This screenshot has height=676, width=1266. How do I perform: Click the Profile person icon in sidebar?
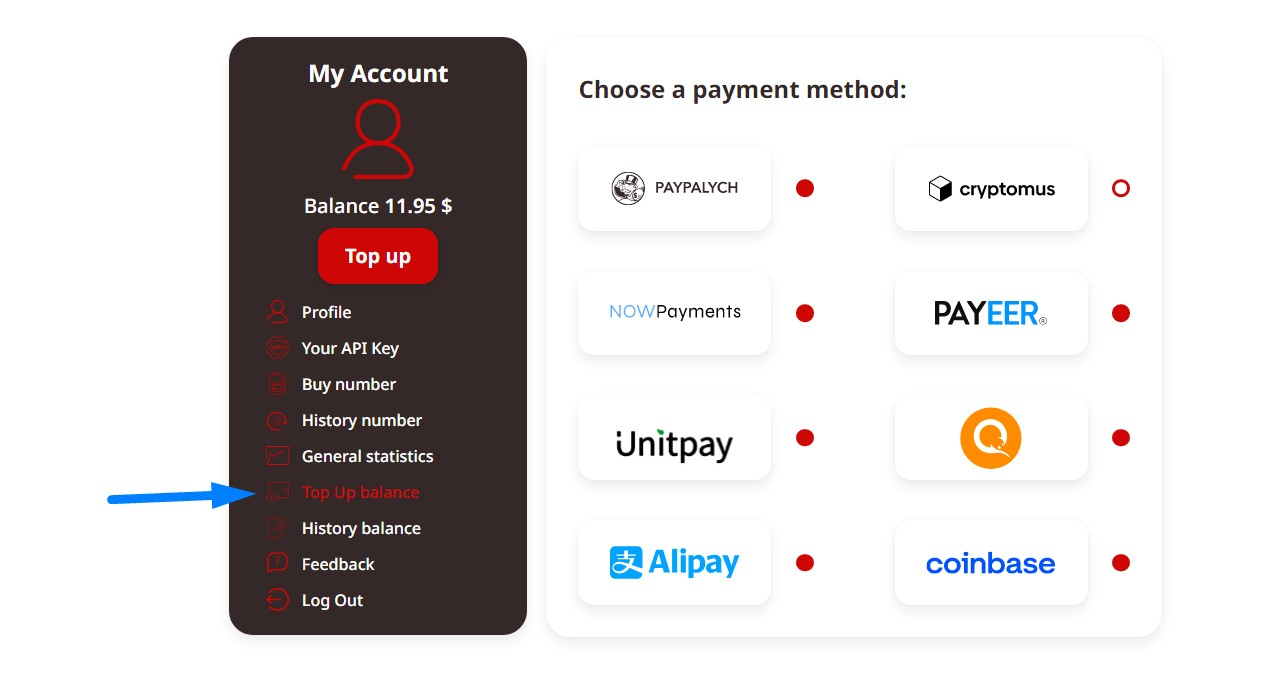coord(277,312)
